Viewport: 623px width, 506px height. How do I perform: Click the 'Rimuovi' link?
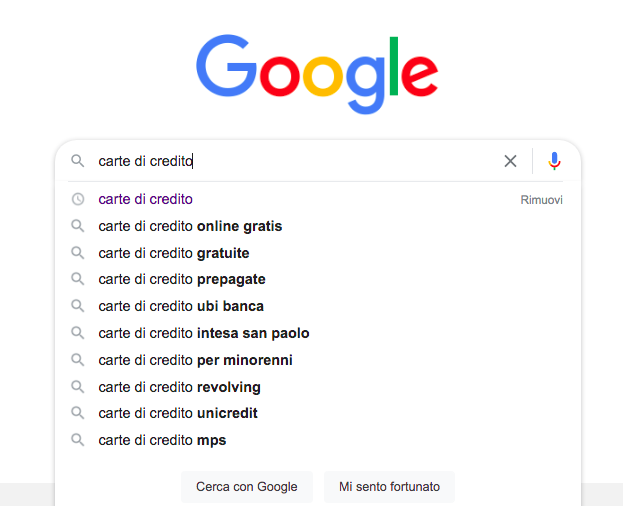point(542,200)
